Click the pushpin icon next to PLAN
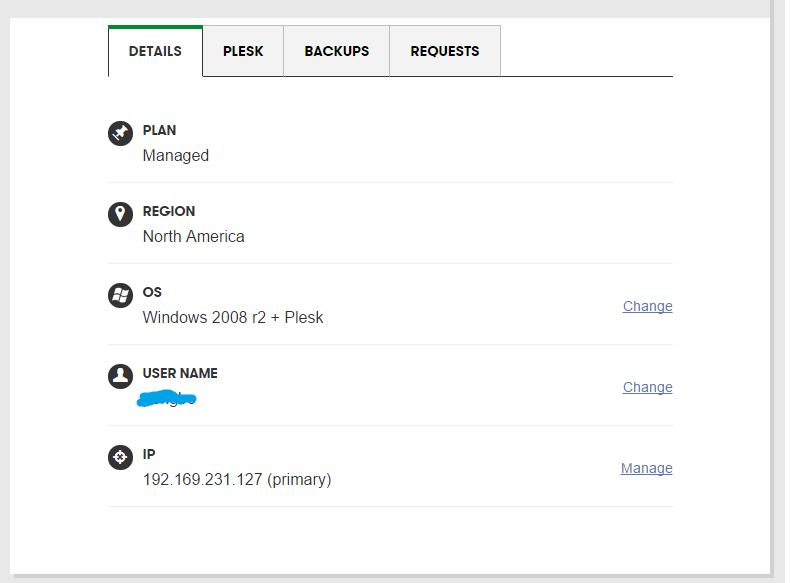This screenshot has height=583, width=795. 120,133
